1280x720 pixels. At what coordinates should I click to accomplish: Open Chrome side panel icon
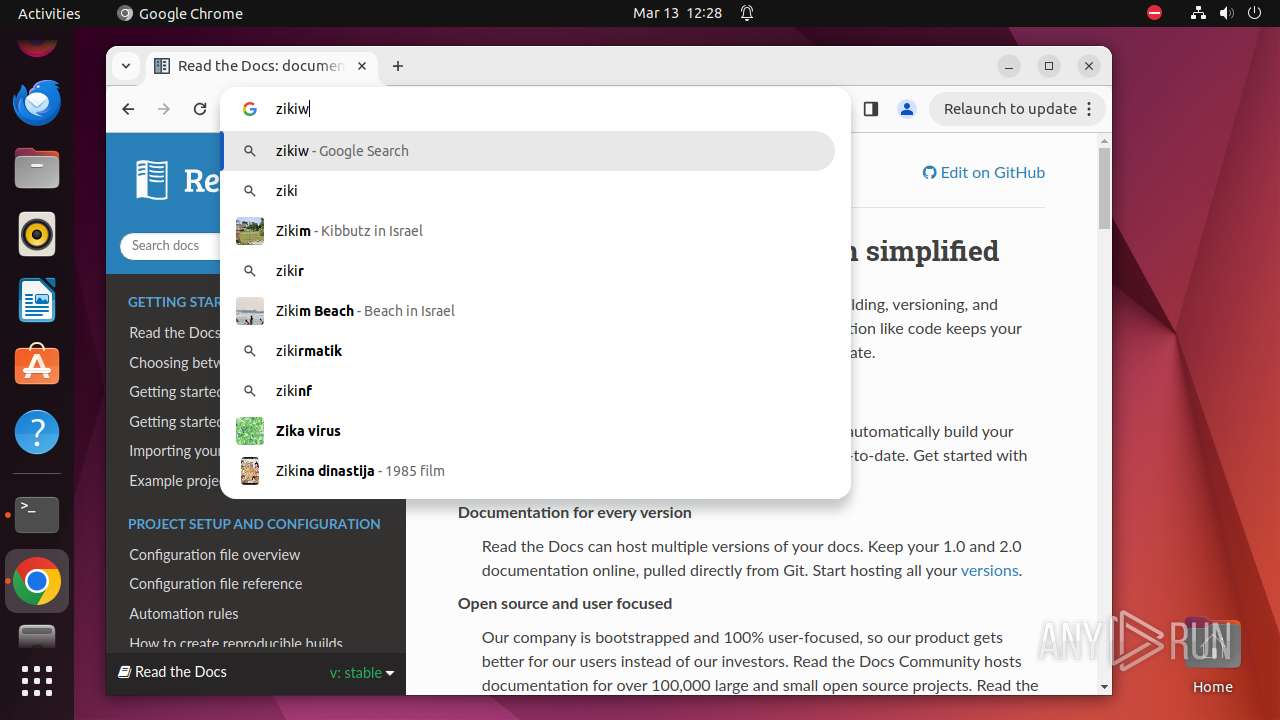click(x=870, y=109)
